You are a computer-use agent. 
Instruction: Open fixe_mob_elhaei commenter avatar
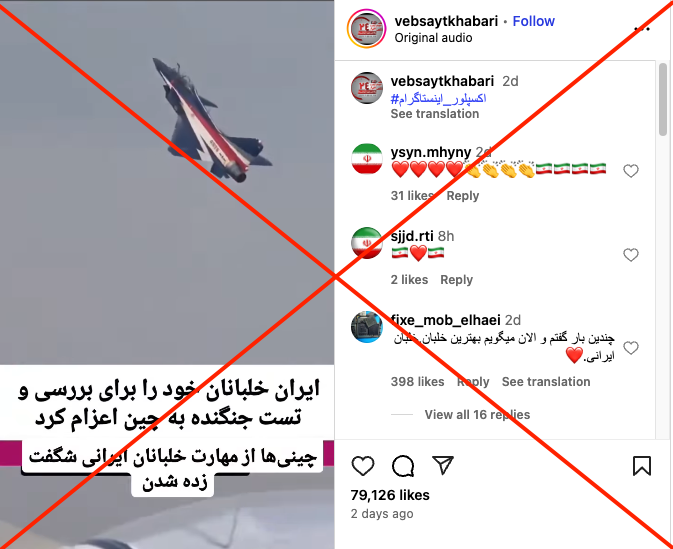click(367, 327)
